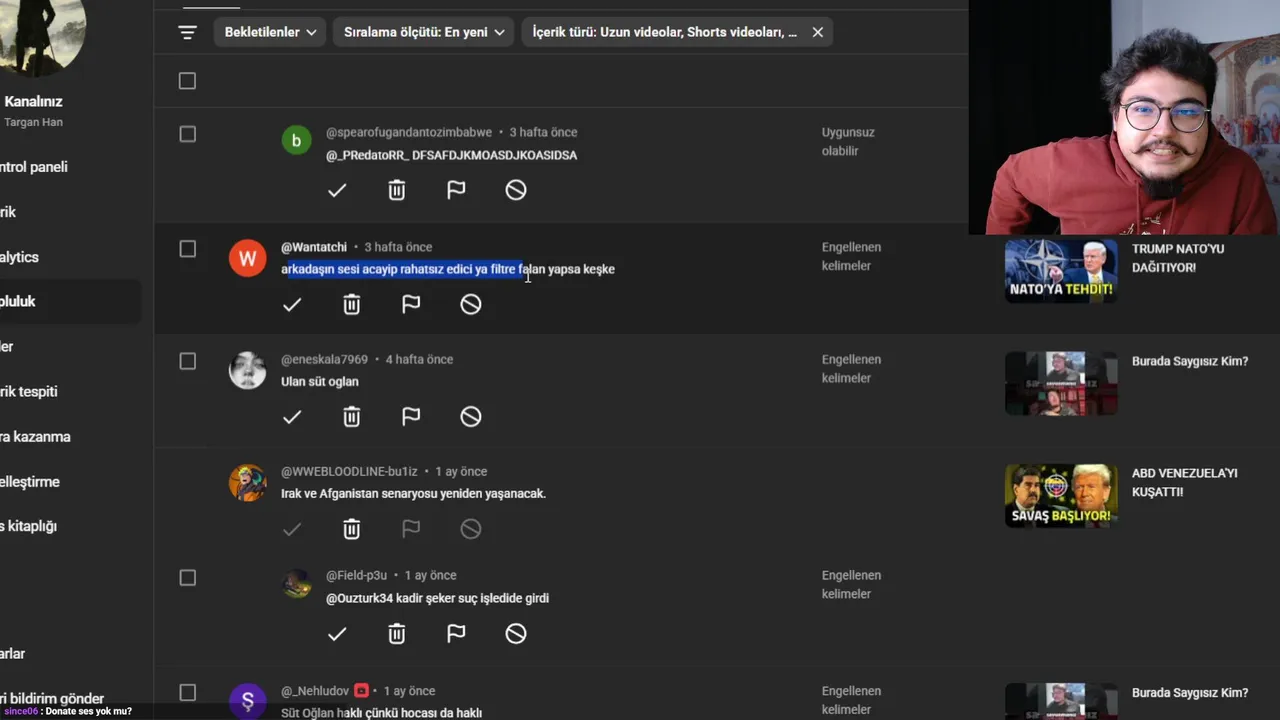Viewport: 1280px width, 720px height.
Task: Click the ABD VENEZUELA'YI KUŞATTI! video title
Action: (x=1185, y=482)
